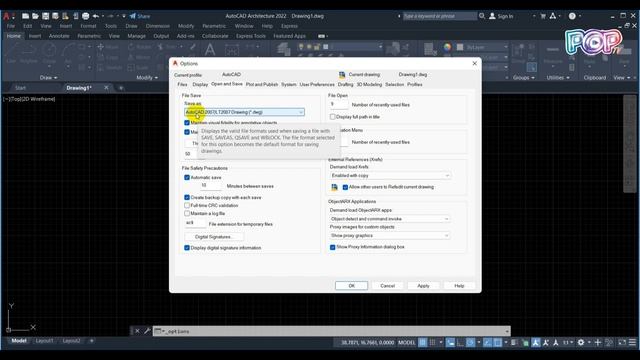640x360 pixels.
Task: Click the OK button in Options dialog
Action: point(351,286)
